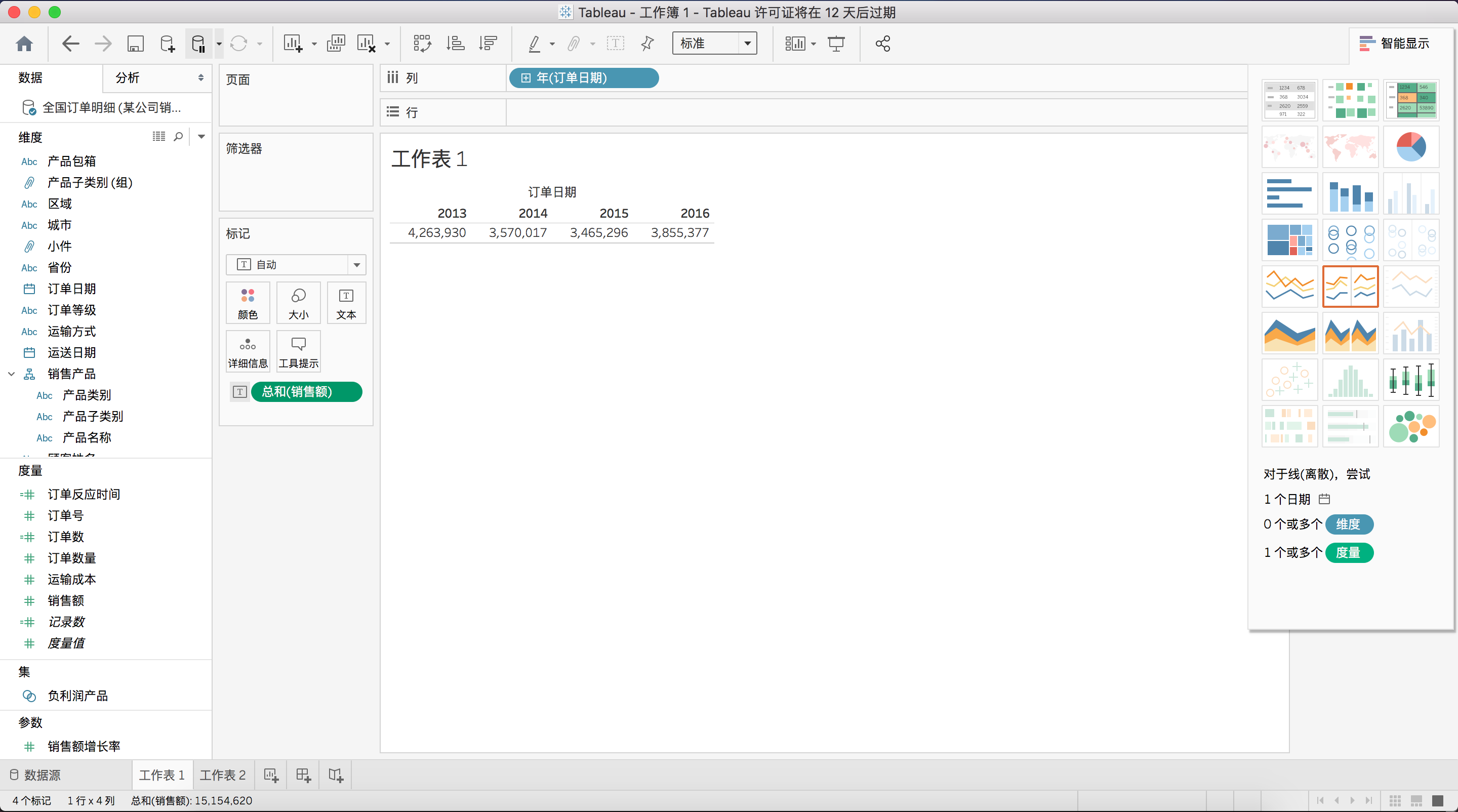Save the workbook with the save icon
This screenshot has width=1458, height=812.
pos(135,44)
